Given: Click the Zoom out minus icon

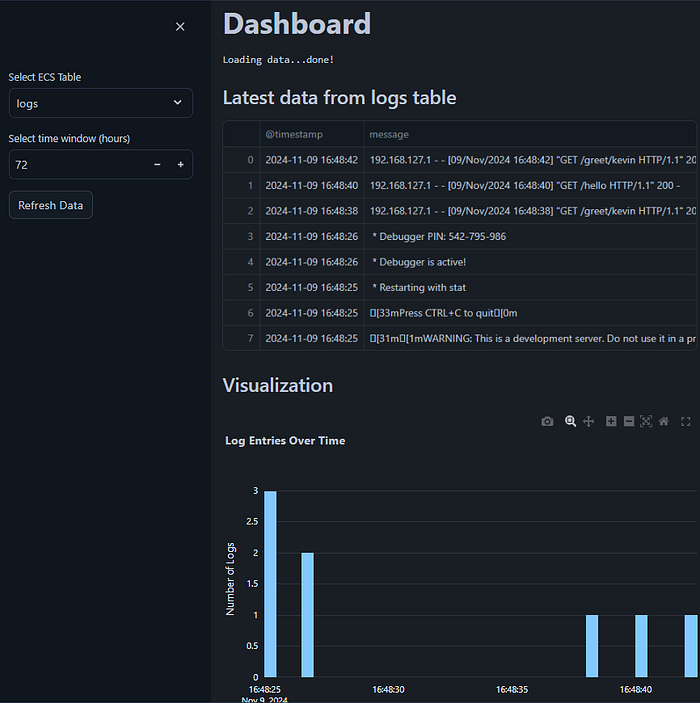Looking at the screenshot, I should tap(629, 422).
